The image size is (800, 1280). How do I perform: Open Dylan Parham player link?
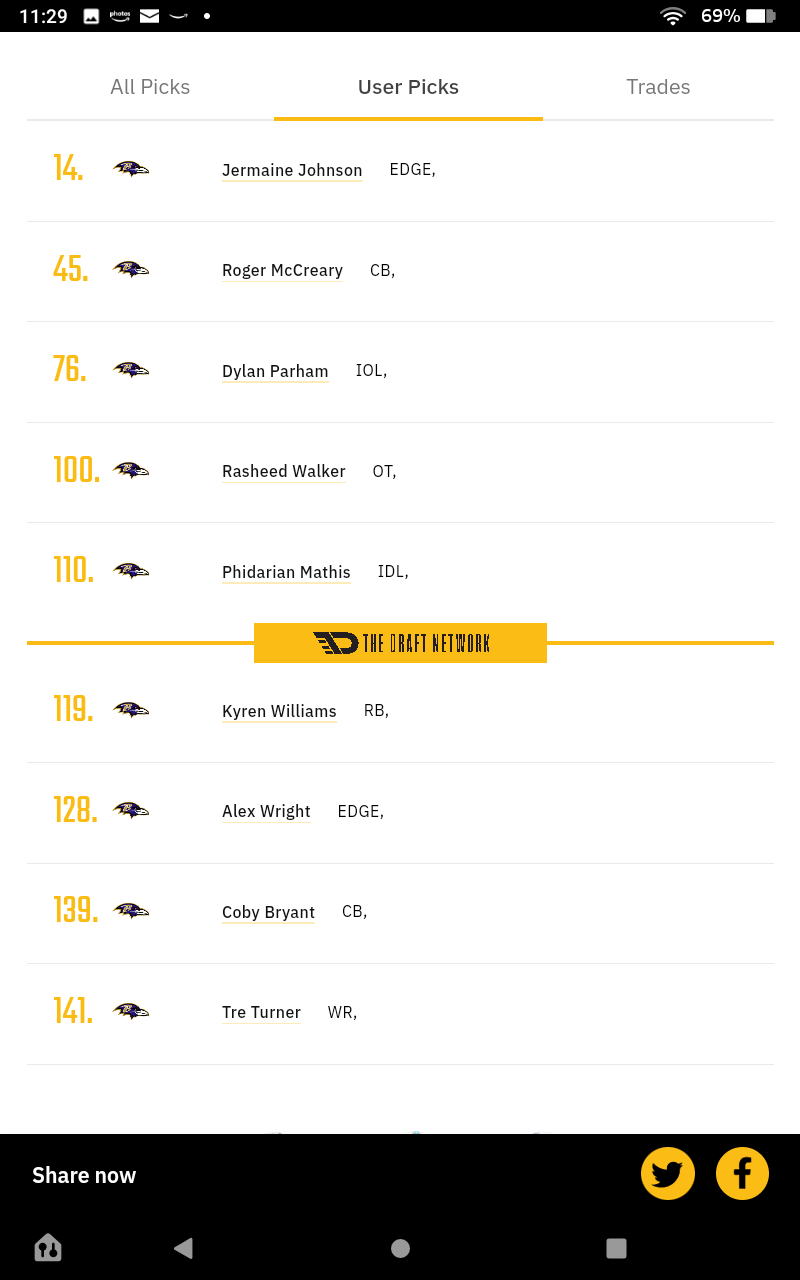pyautogui.click(x=275, y=371)
